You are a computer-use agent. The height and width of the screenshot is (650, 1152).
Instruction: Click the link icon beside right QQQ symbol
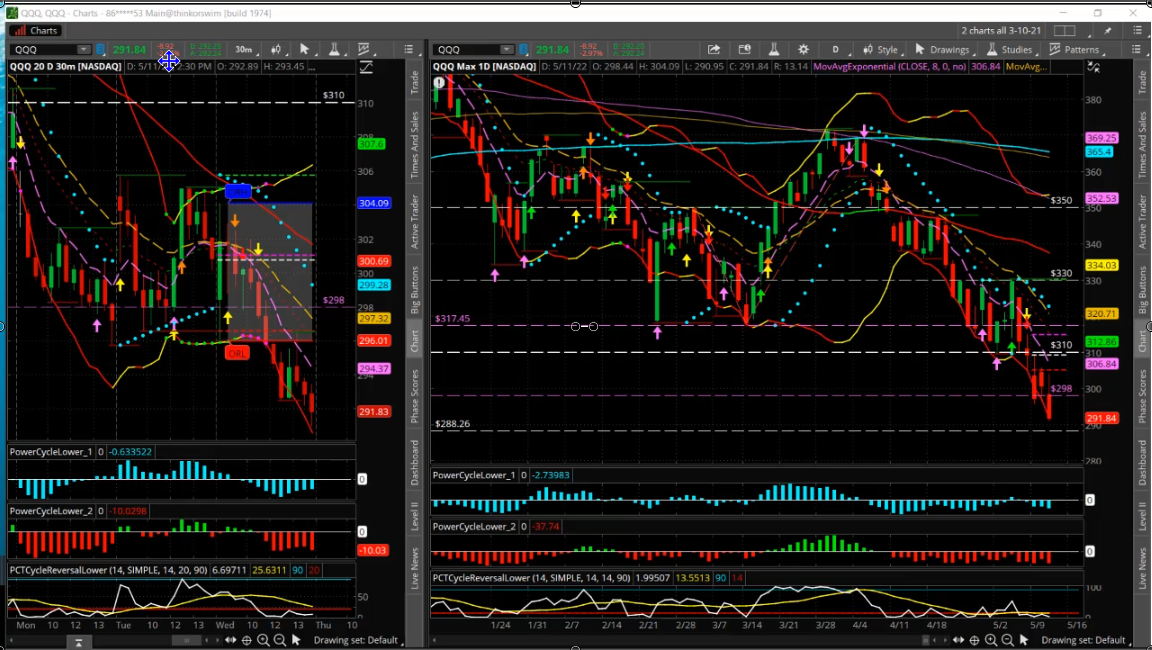pyautogui.click(x=524, y=50)
